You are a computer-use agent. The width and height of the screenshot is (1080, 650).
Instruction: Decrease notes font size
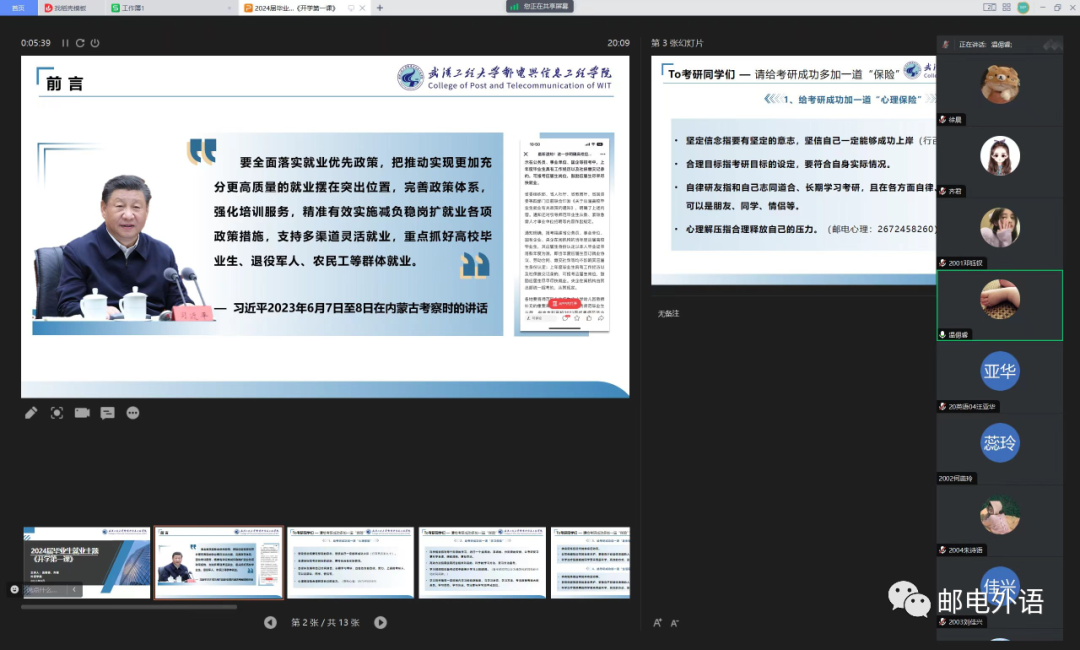pyautogui.click(x=674, y=623)
